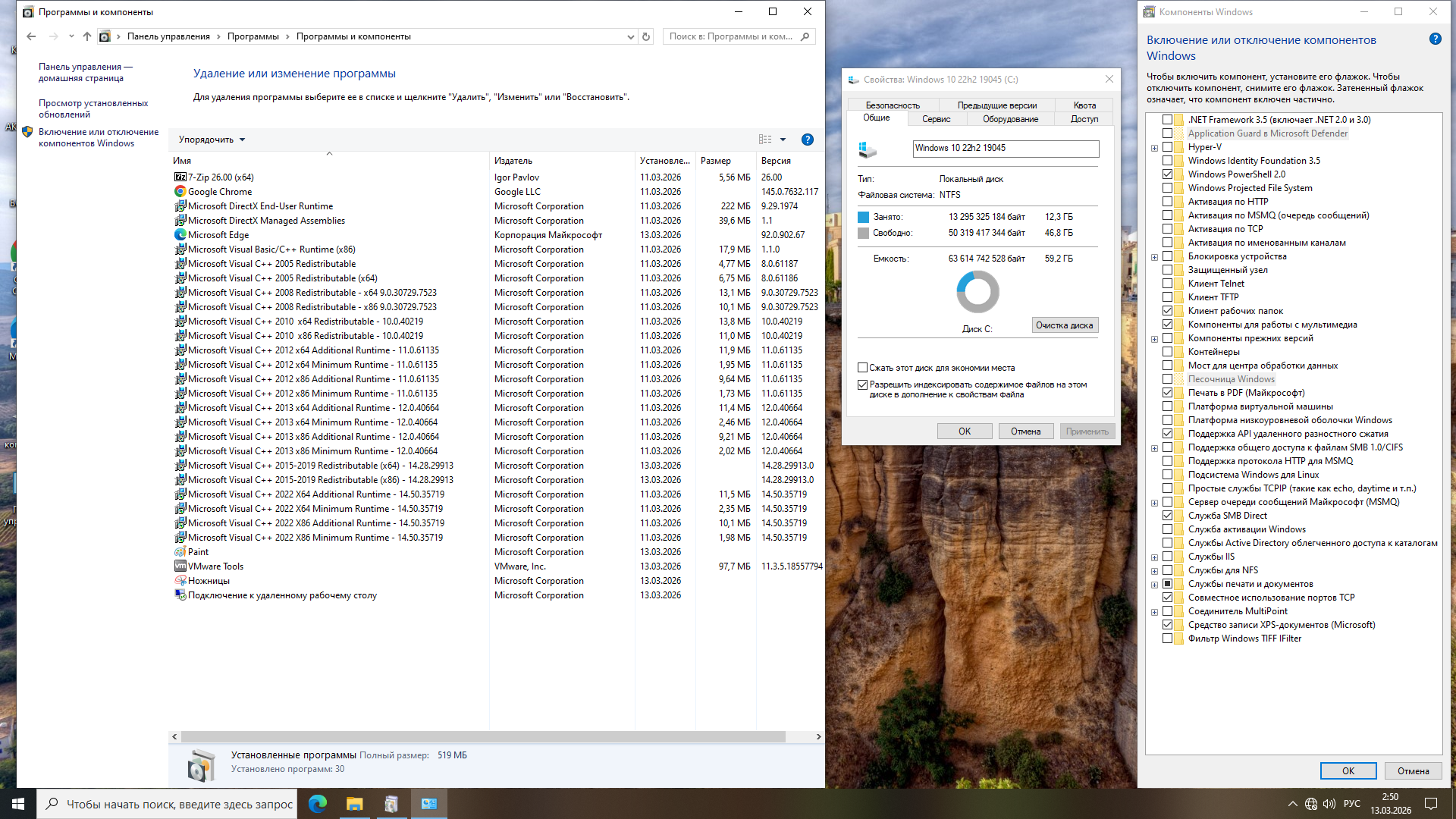The width and height of the screenshot is (1456, 819).
Task: Open File Explorer from the taskbar
Action: 354,804
